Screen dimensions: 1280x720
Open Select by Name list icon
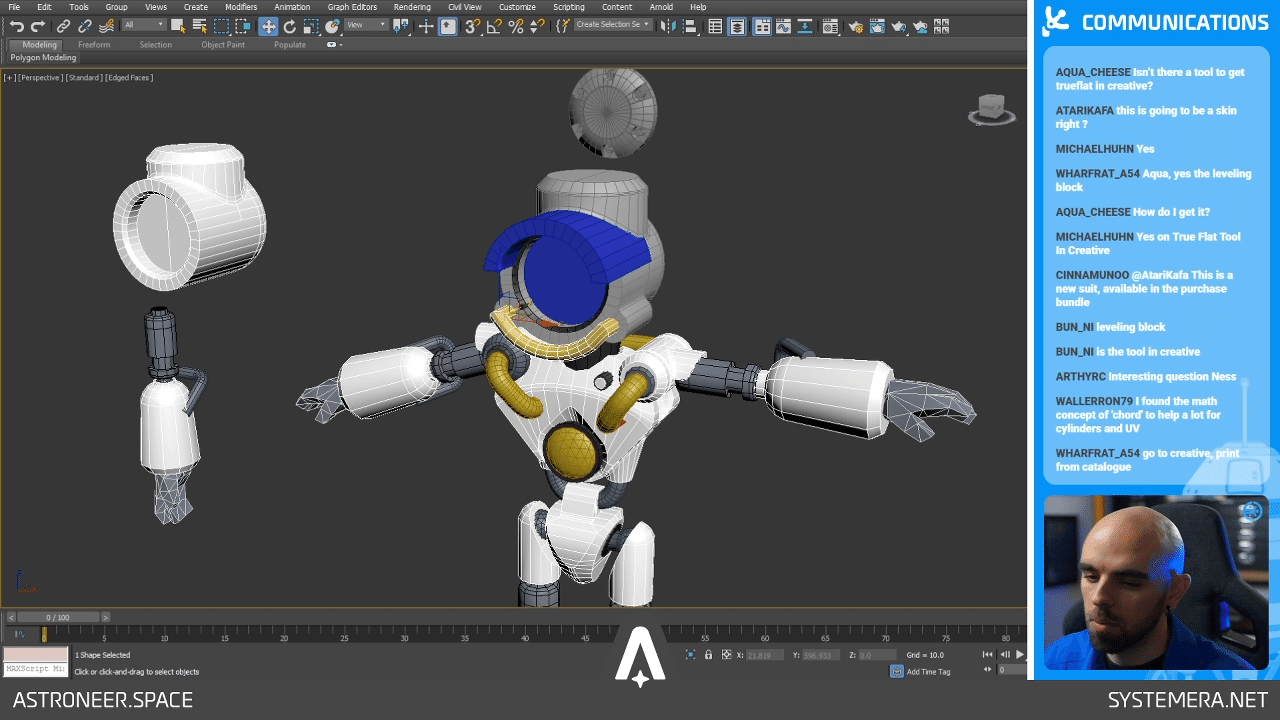coord(199,26)
